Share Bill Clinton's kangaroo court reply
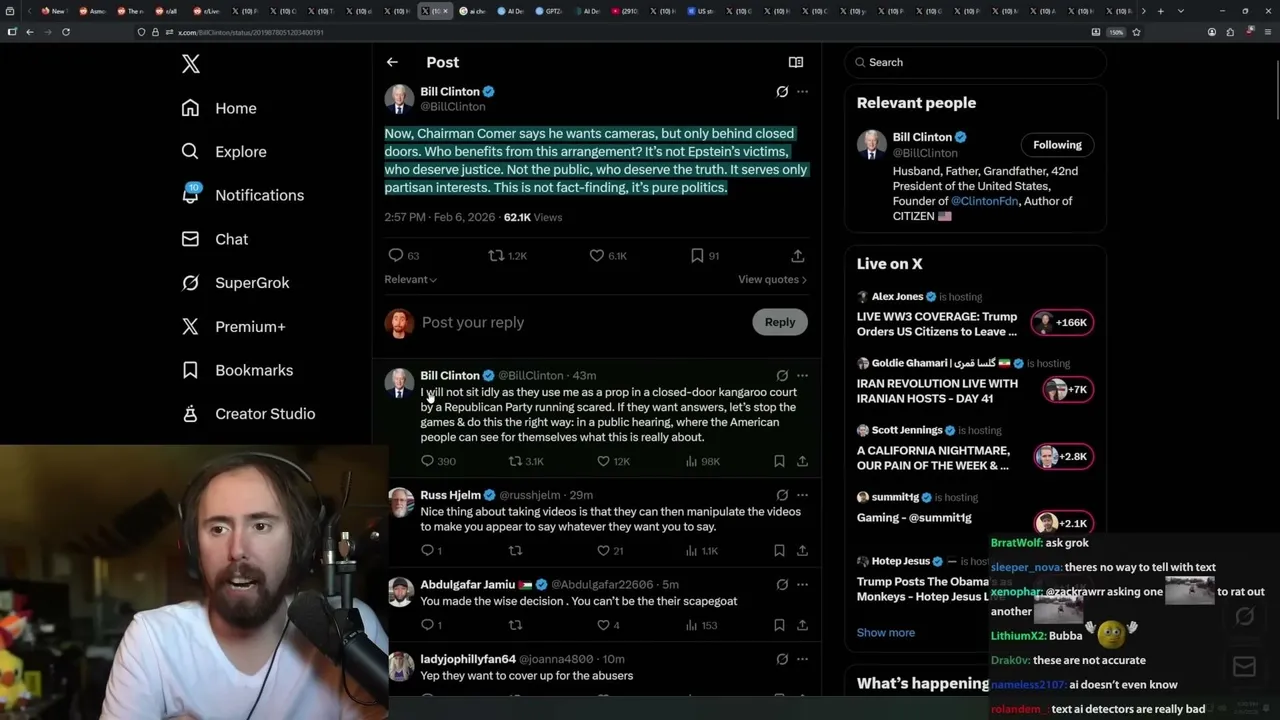Viewport: 1280px width, 720px height. point(802,461)
